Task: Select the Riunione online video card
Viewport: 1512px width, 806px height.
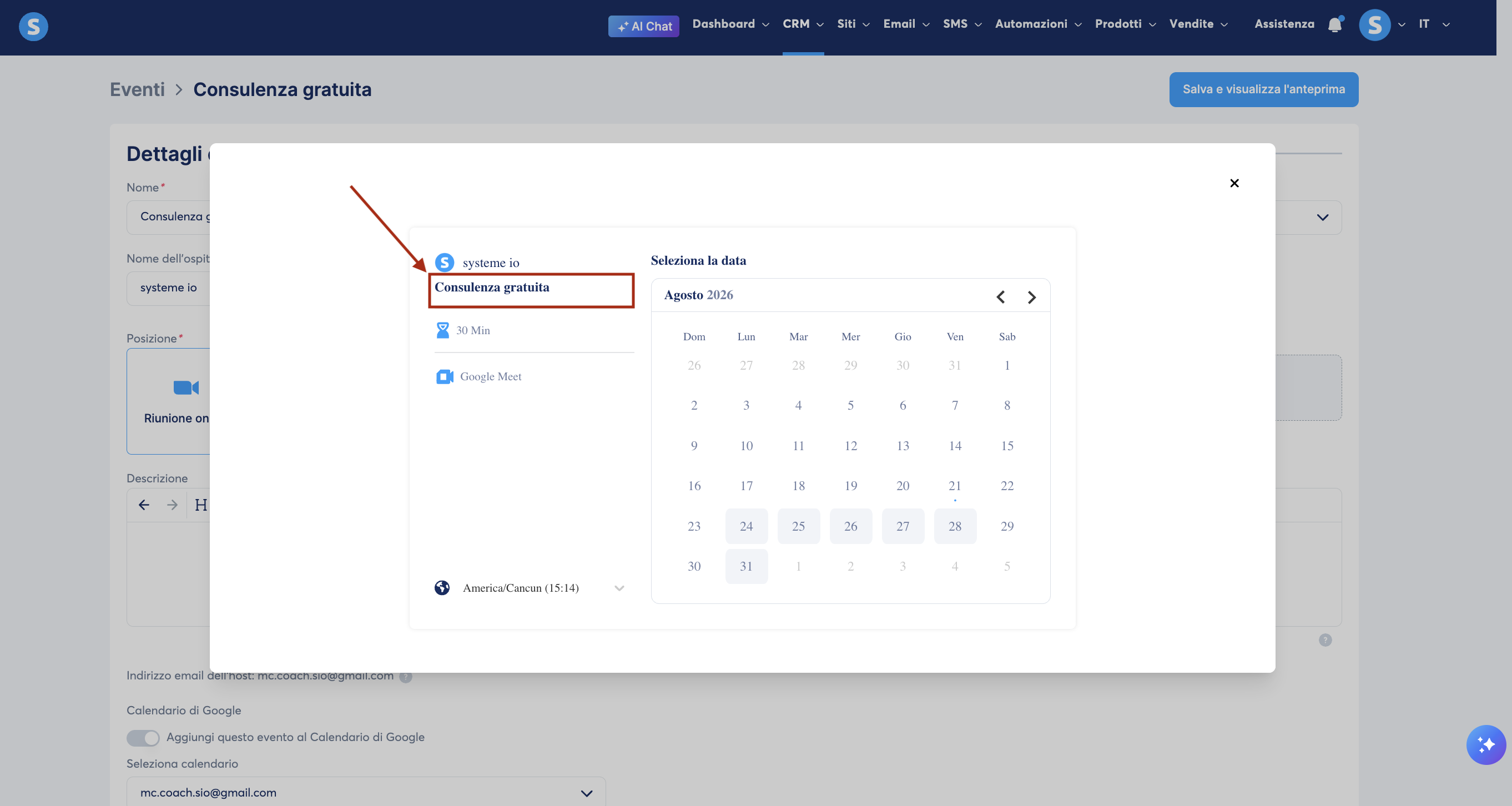Action: [168, 401]
